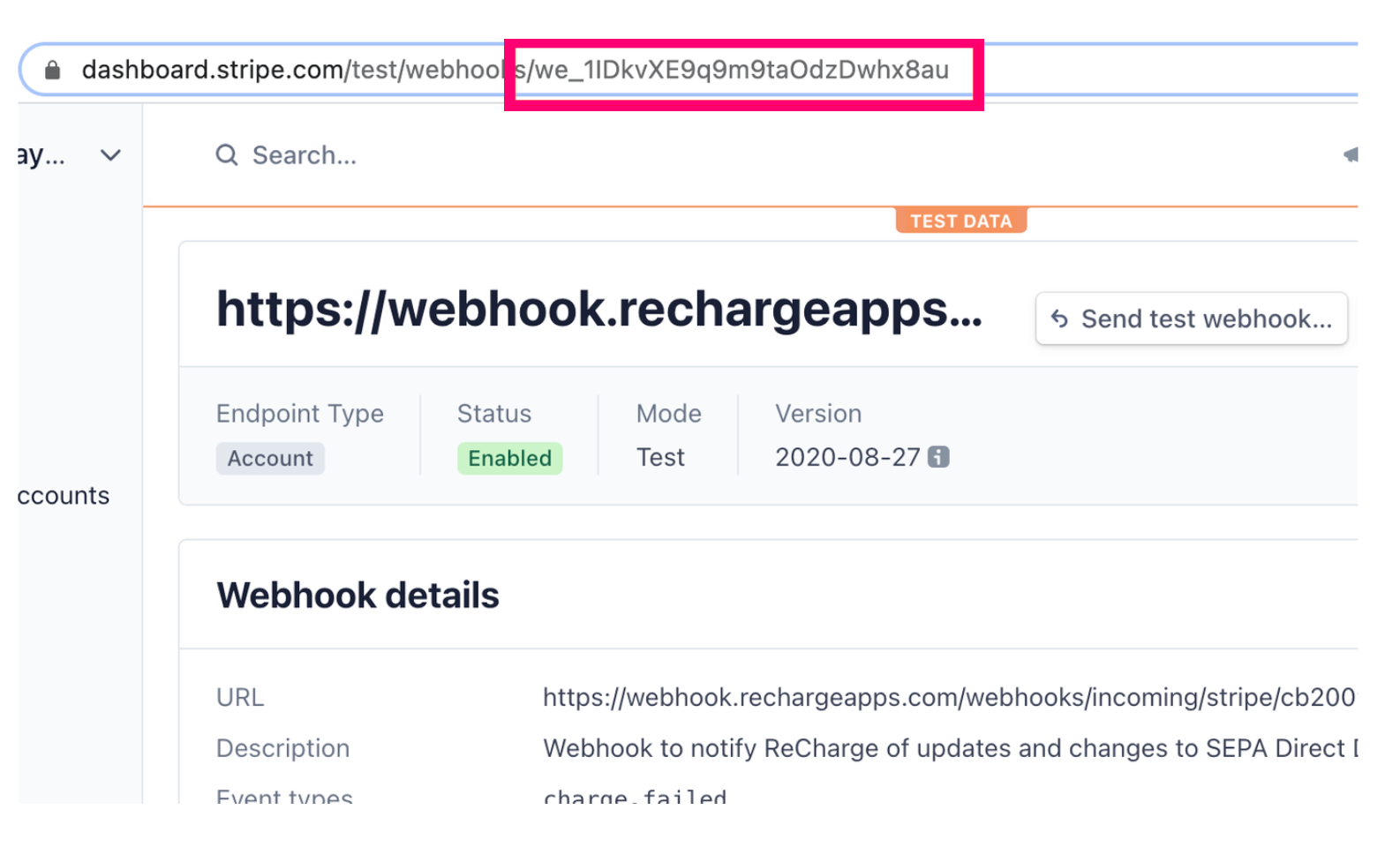Focus the Search... input field
This screenshot has height=847, width=1400.
[x=305, y=155]
